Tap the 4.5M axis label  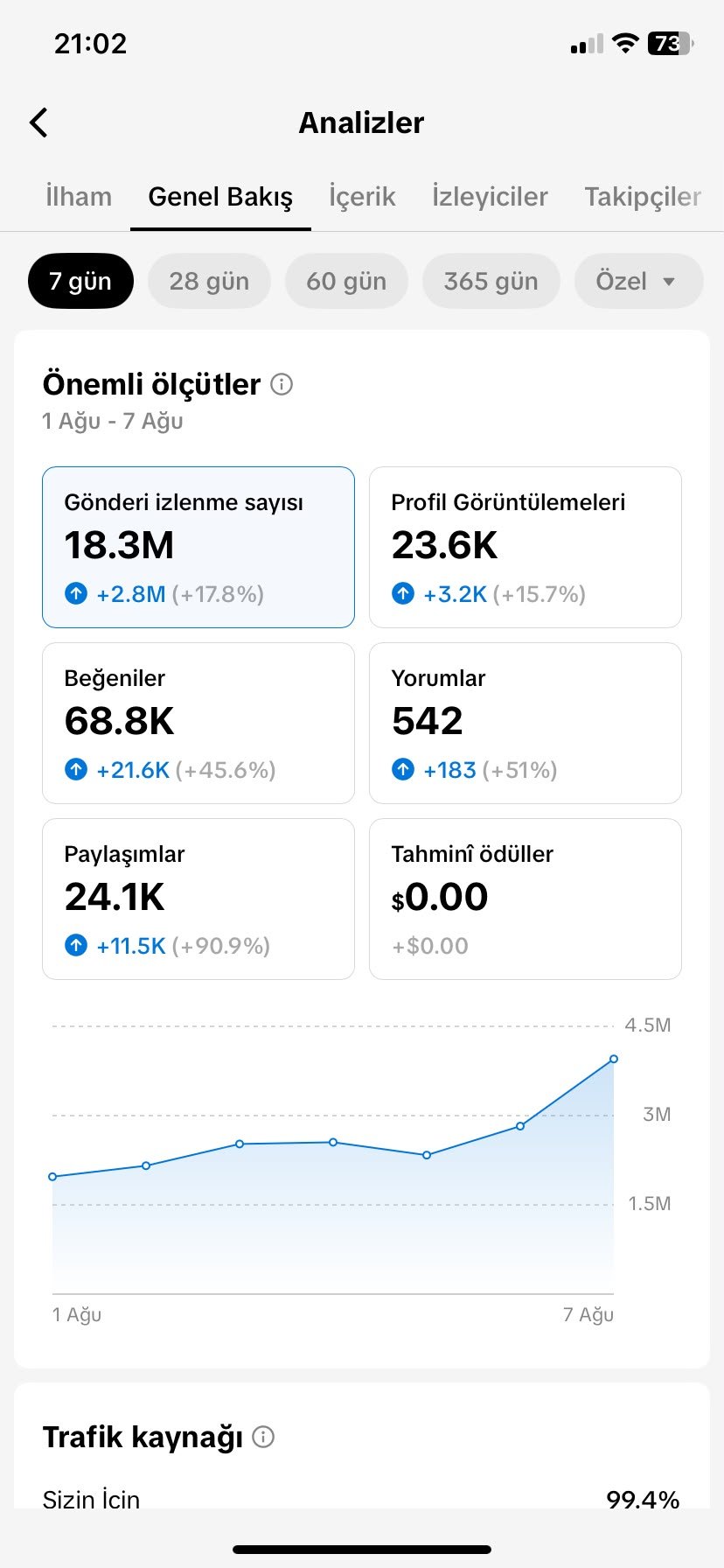[648, 1025]
